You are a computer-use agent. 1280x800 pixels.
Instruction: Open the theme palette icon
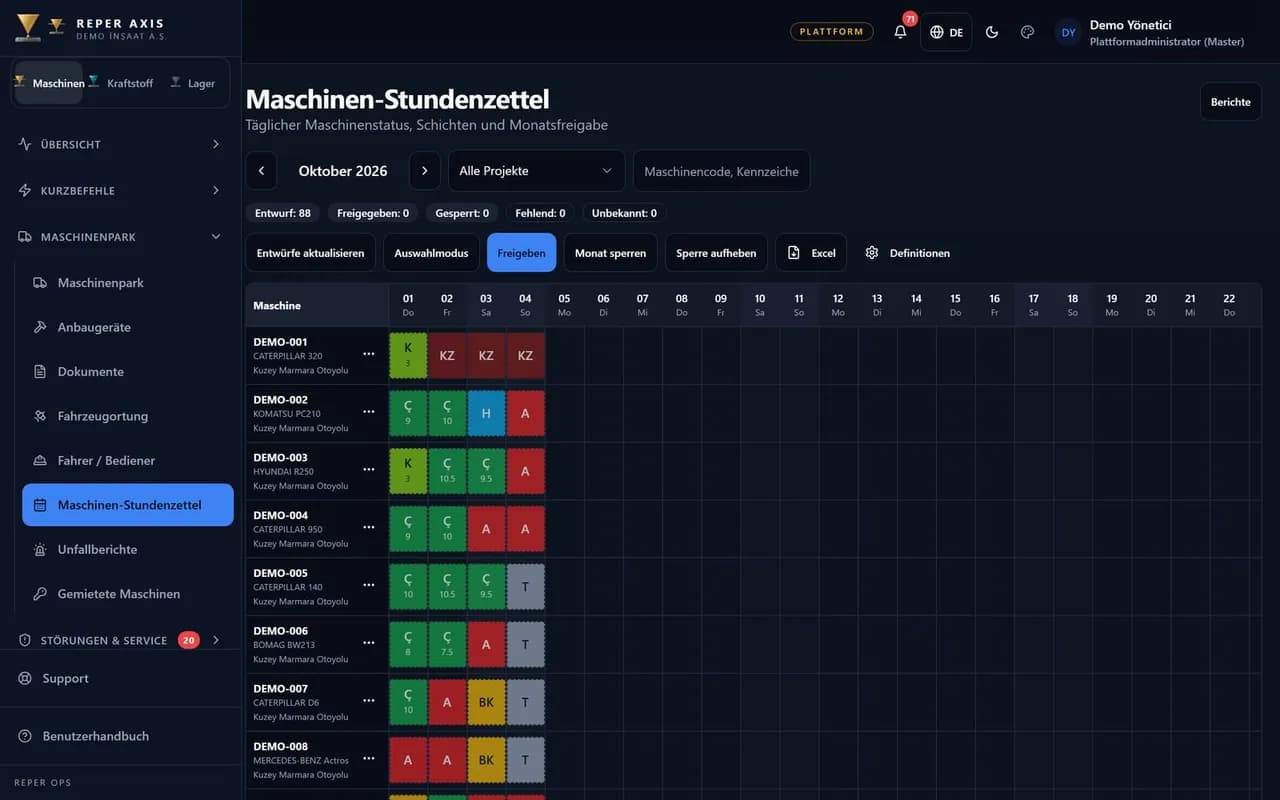tap(1027, 32)
